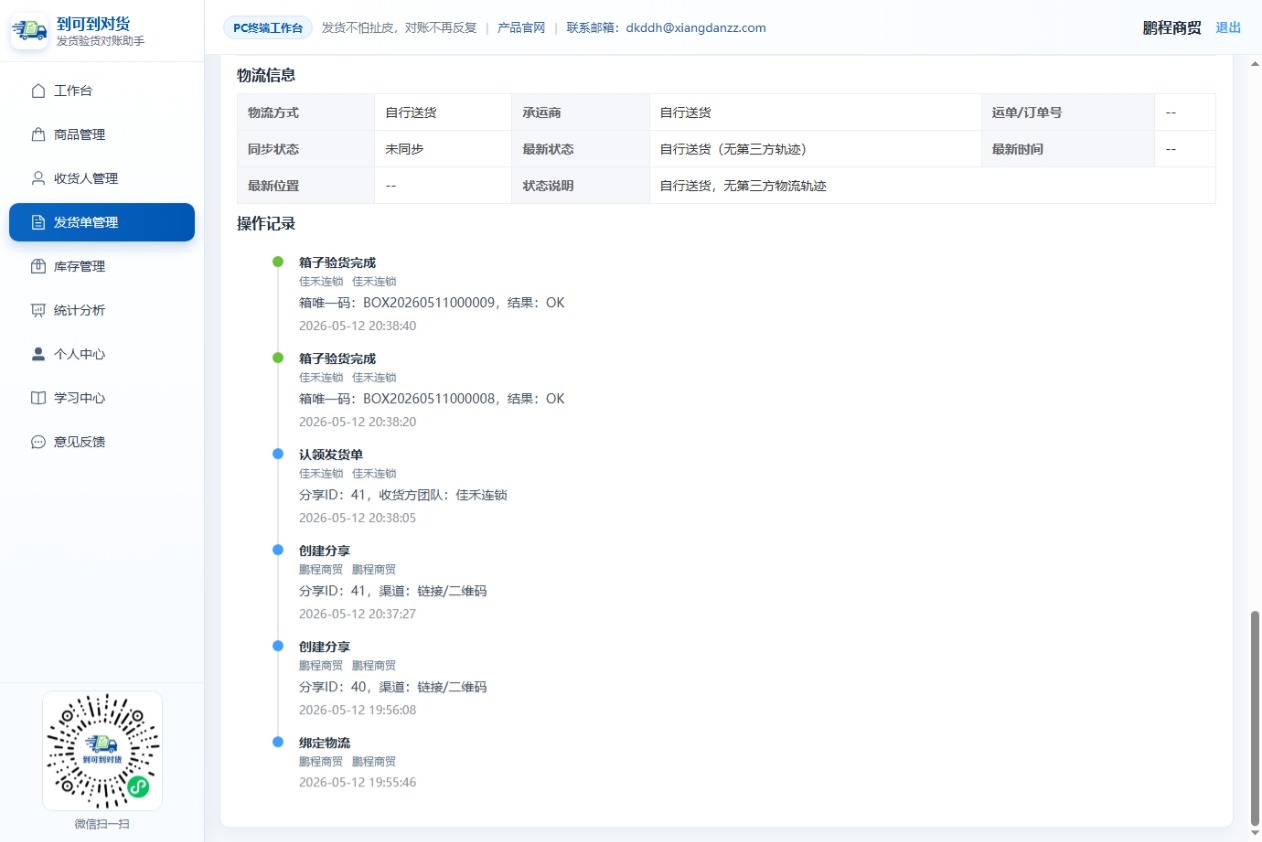
Task: Click the 个人中心 user icon
Action: [x=39, y=354]
